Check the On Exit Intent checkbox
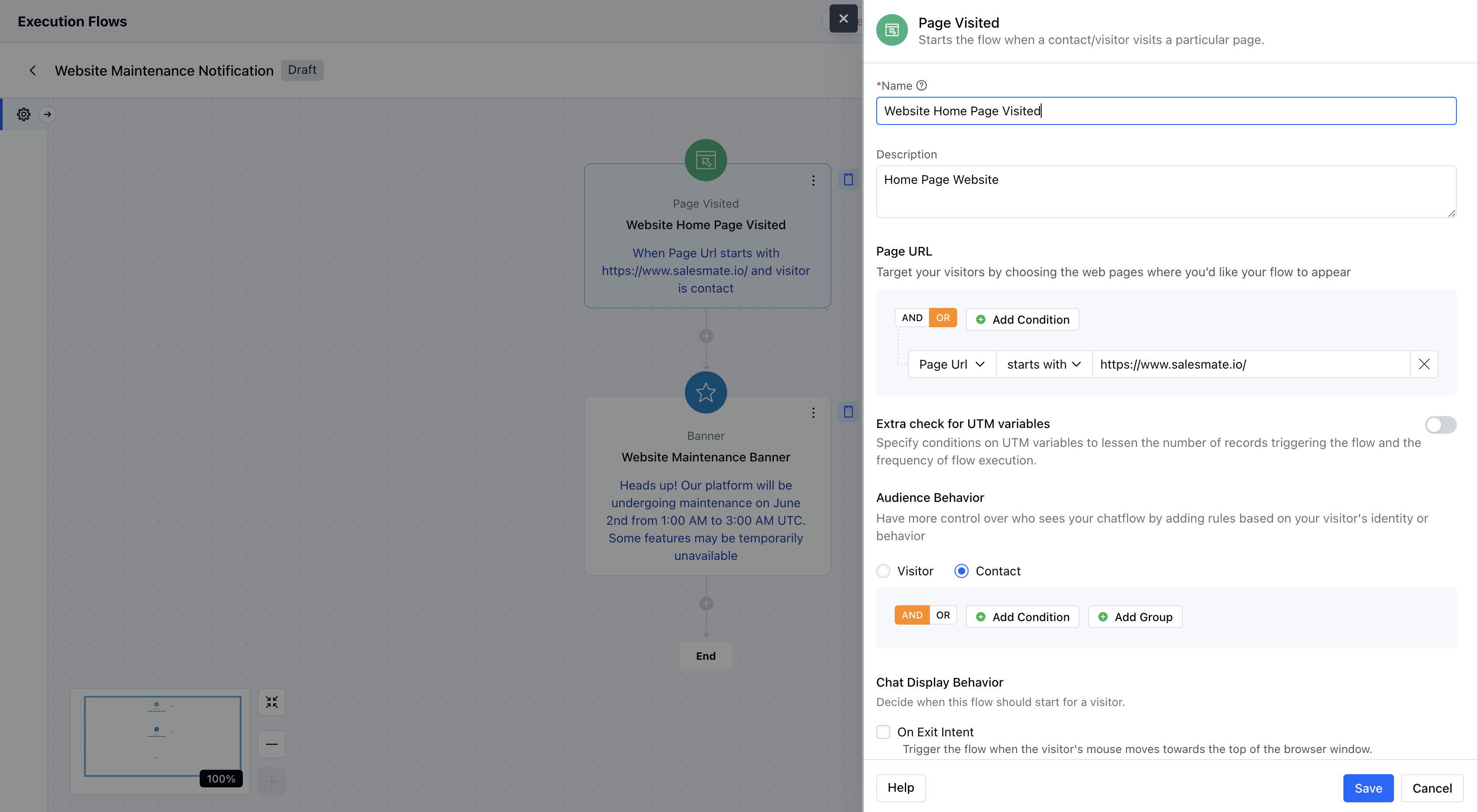 coord(884,732)
